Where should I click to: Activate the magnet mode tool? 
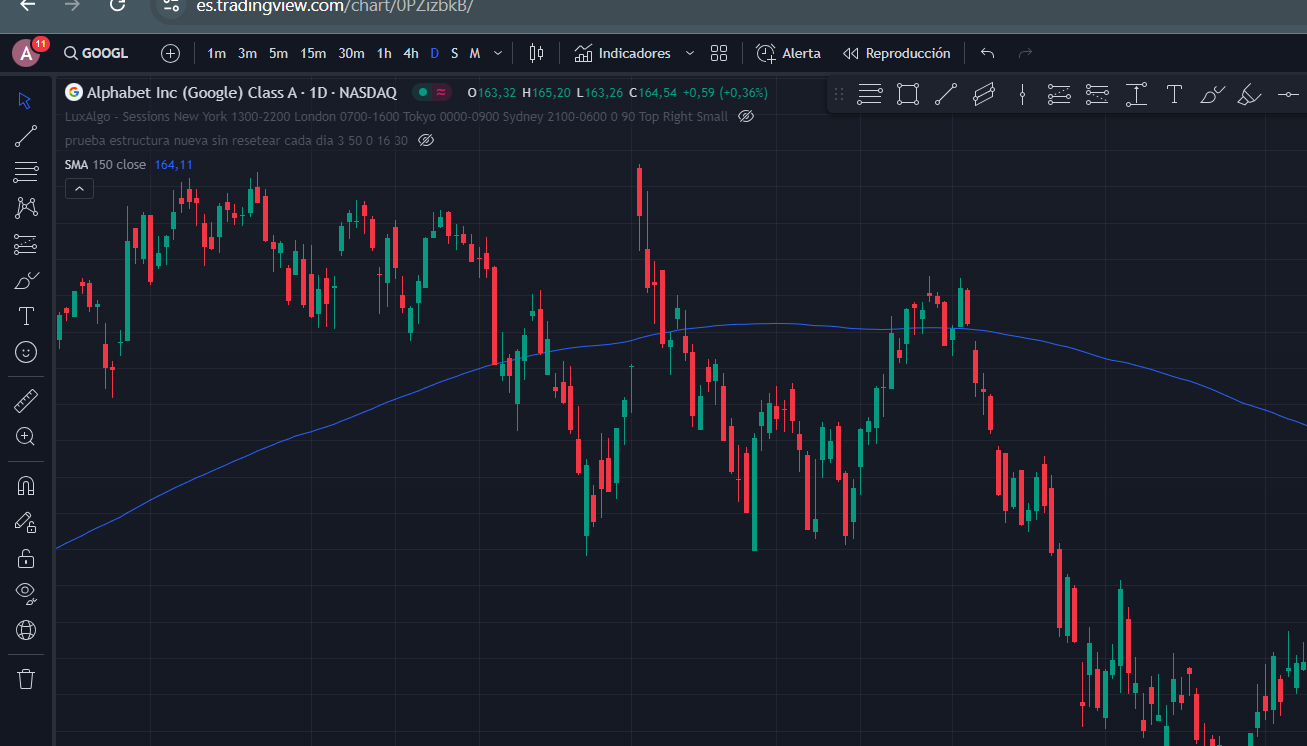point(26,487)
